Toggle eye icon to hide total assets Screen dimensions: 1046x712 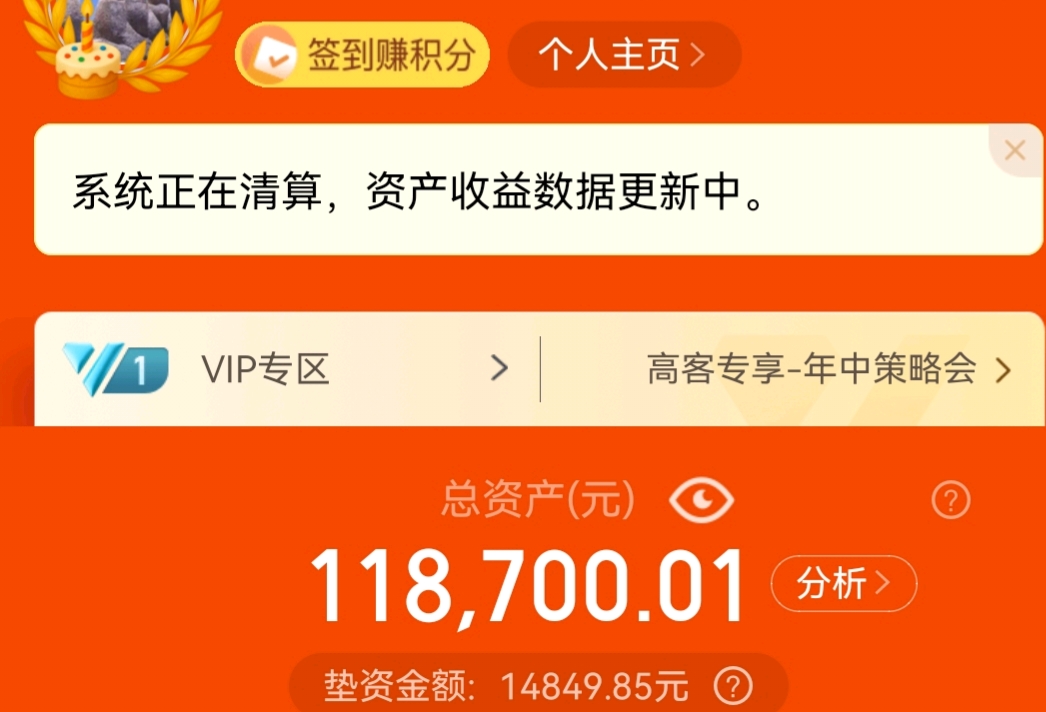tap(701, 499)
